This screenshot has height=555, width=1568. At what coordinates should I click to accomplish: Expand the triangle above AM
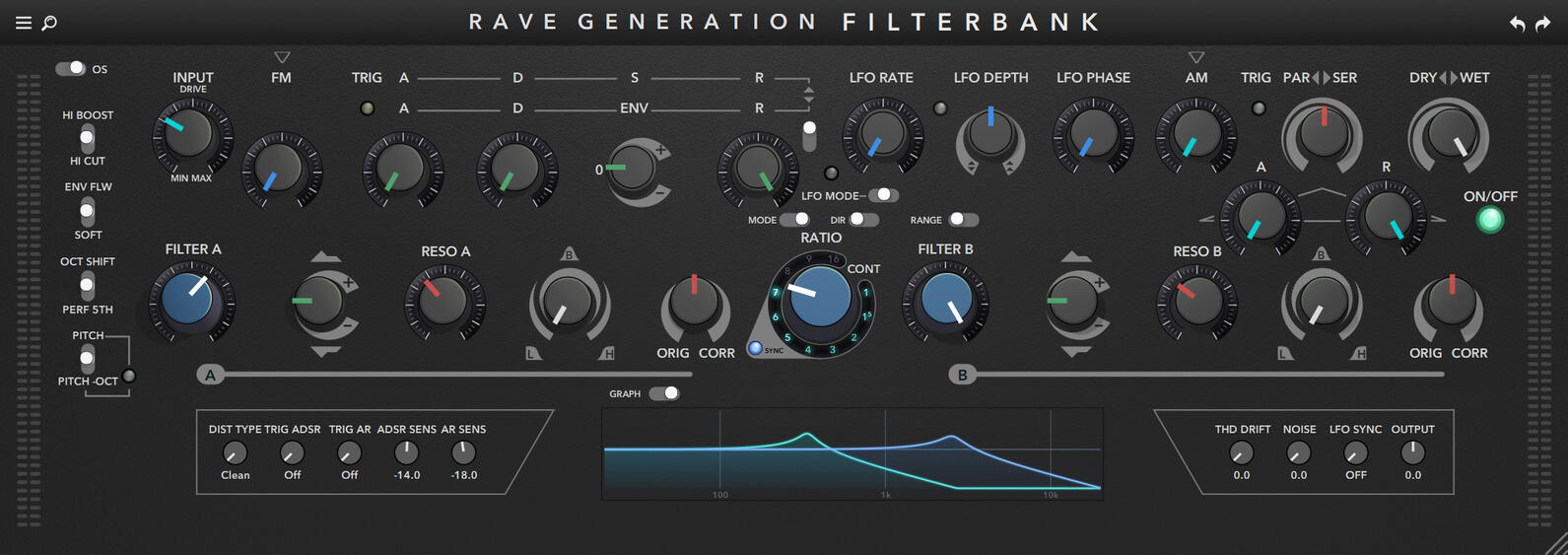point(1196,58)
